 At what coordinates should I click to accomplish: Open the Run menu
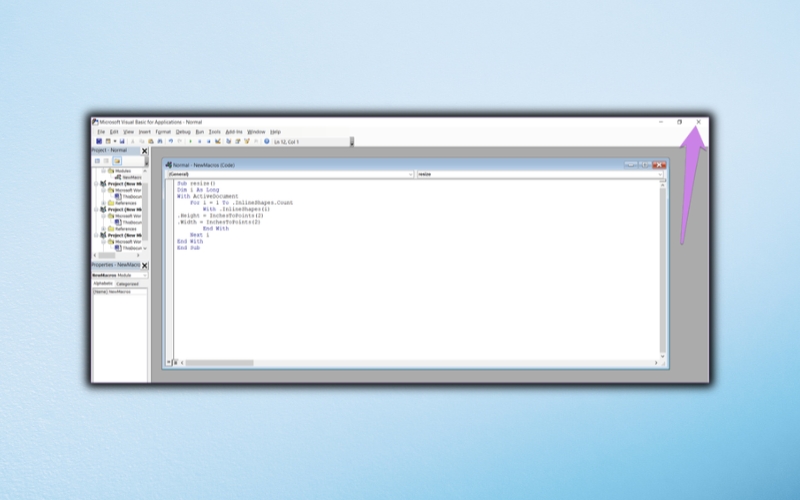[x=199, y=132]
